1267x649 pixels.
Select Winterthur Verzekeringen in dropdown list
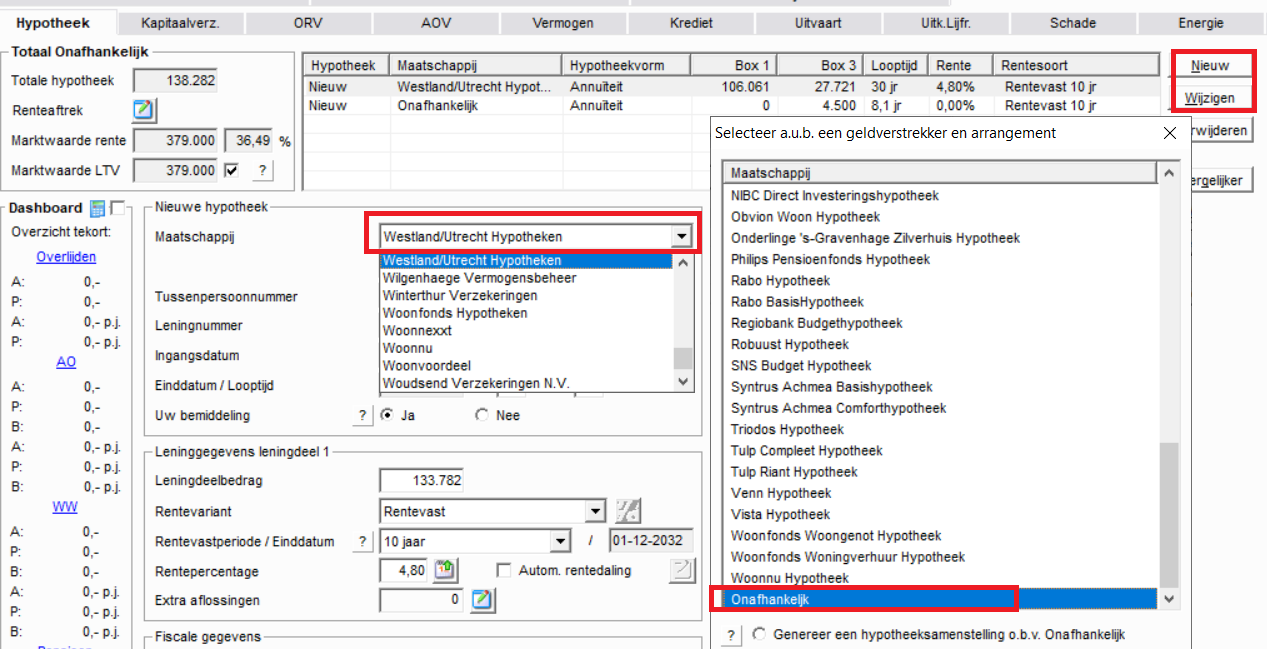pos(527,295)
